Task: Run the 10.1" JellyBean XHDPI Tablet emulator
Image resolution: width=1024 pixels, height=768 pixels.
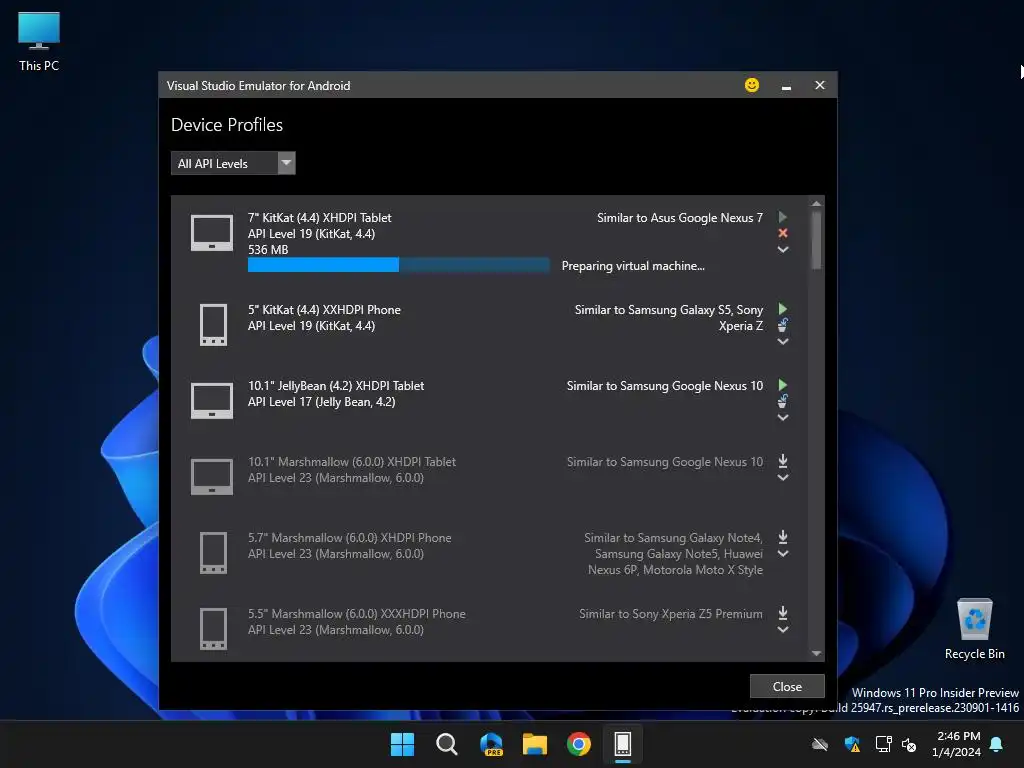Action: pos(783,385)
